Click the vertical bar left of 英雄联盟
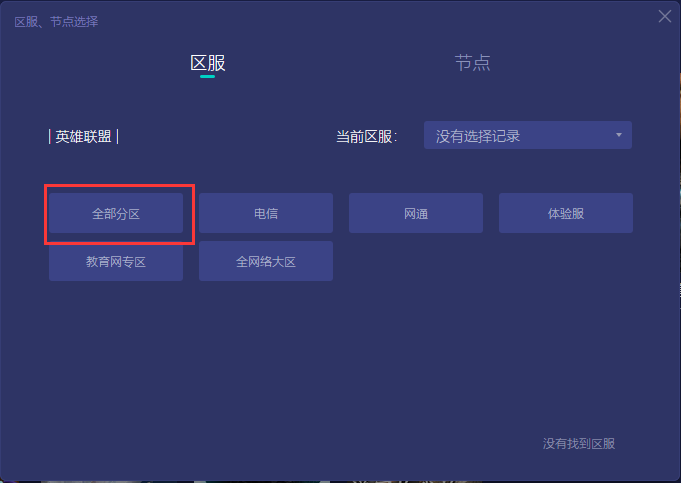The height and width of the screenshot is (483, 681). [50, 137]
